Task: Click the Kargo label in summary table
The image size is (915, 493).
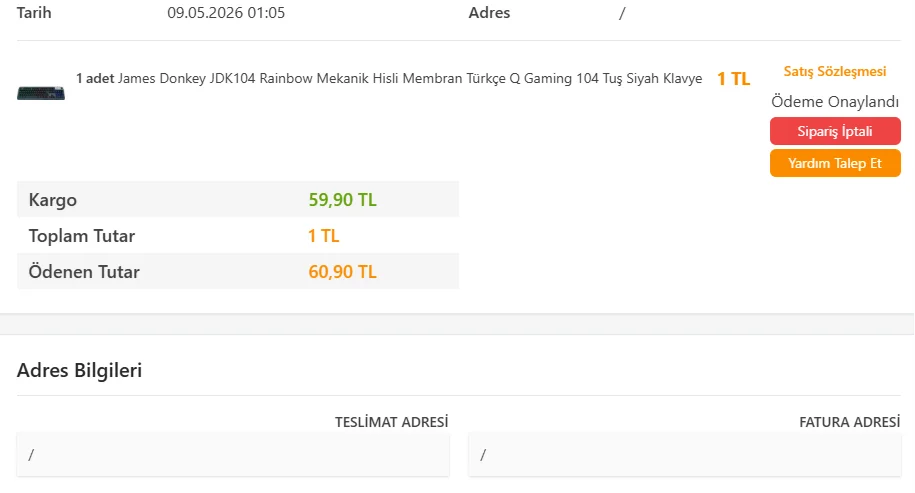Action: [53, 200]
